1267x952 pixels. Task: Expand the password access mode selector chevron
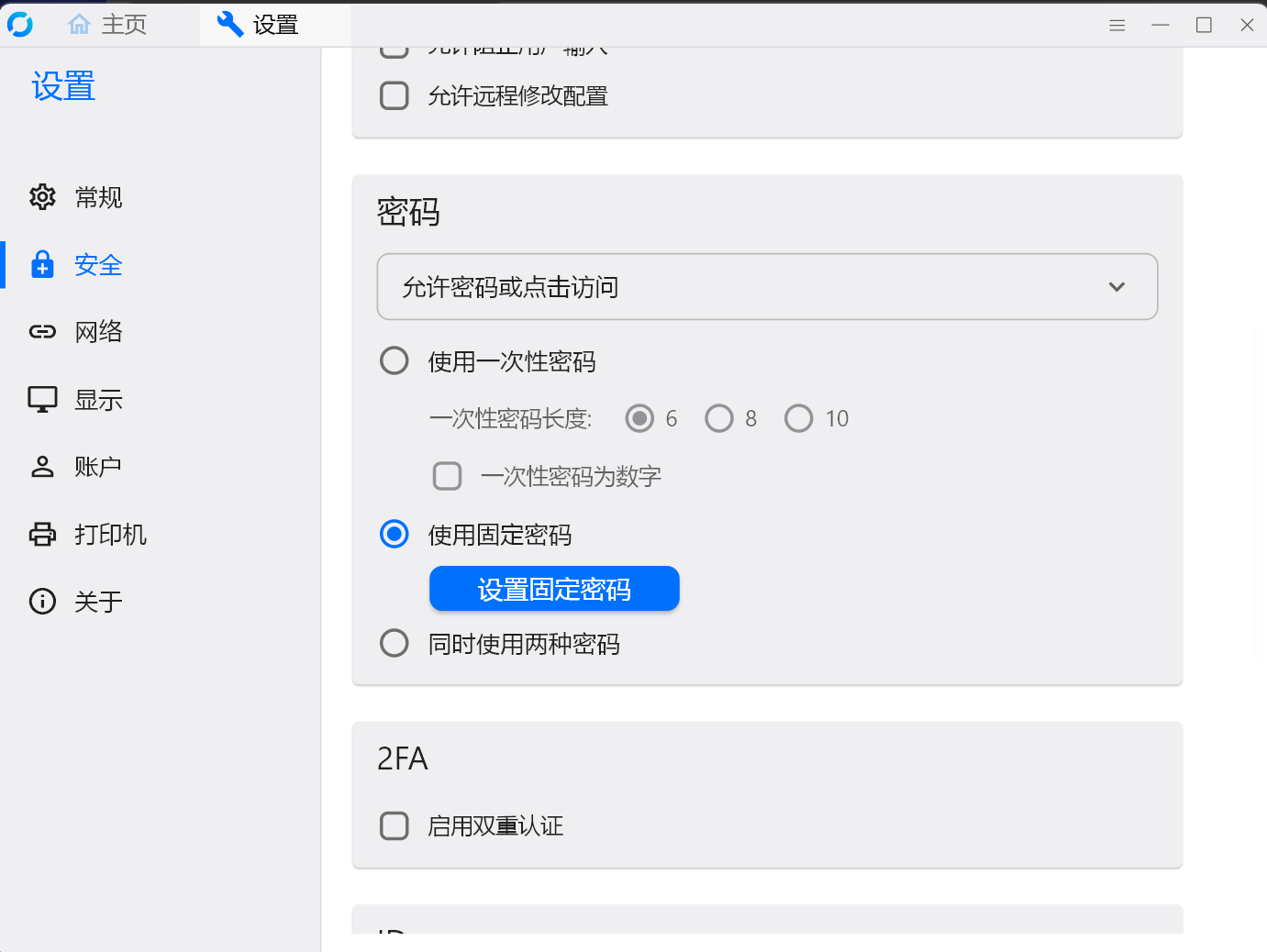click(1117, 286)
